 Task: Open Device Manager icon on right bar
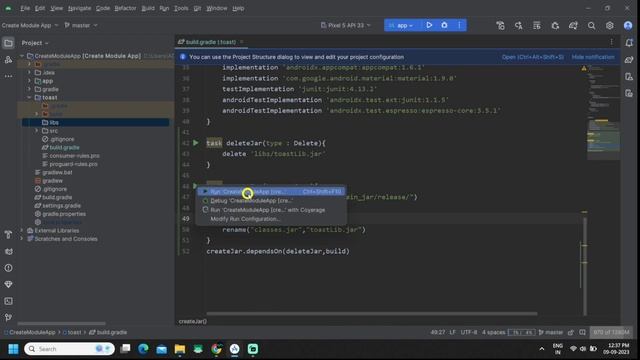point(629,77)
